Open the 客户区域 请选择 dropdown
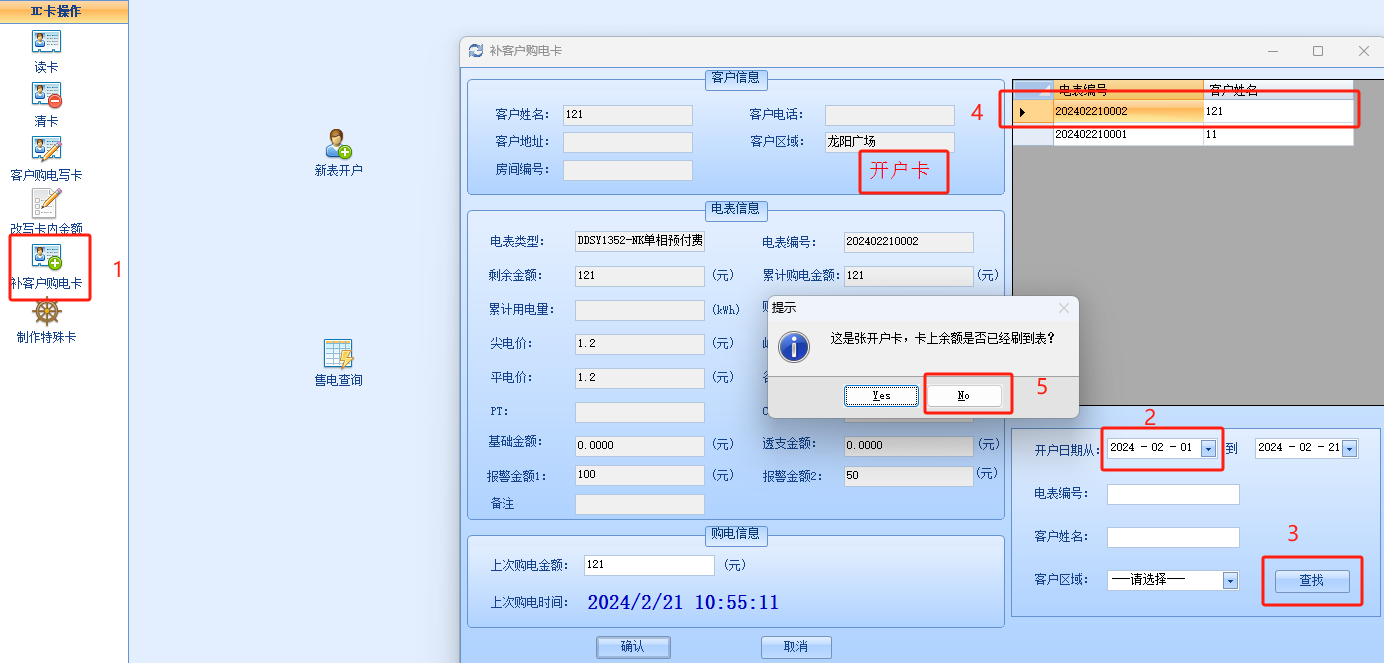Image resolution: width=1384 pixels, height=663 pixels. (1230, 581)
